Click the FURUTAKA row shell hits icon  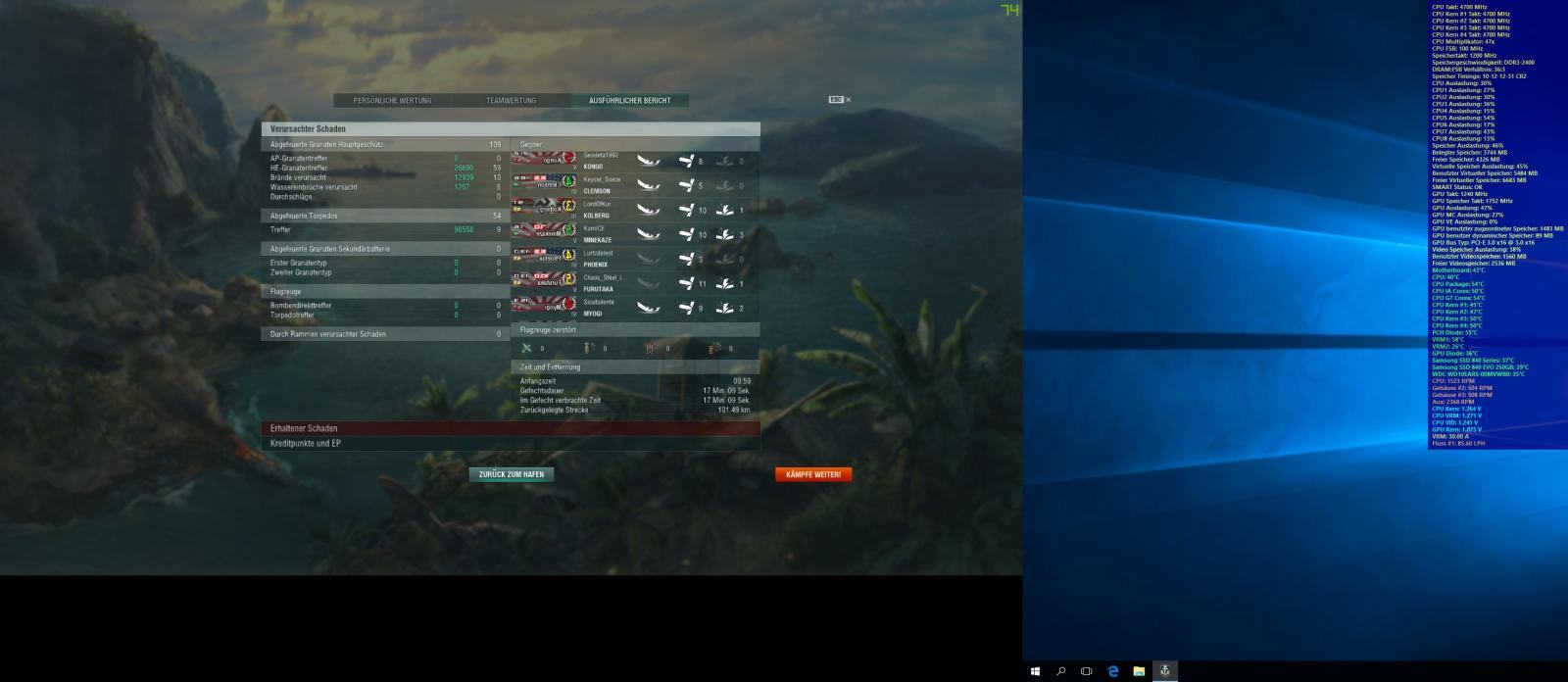tap(686, 283)
